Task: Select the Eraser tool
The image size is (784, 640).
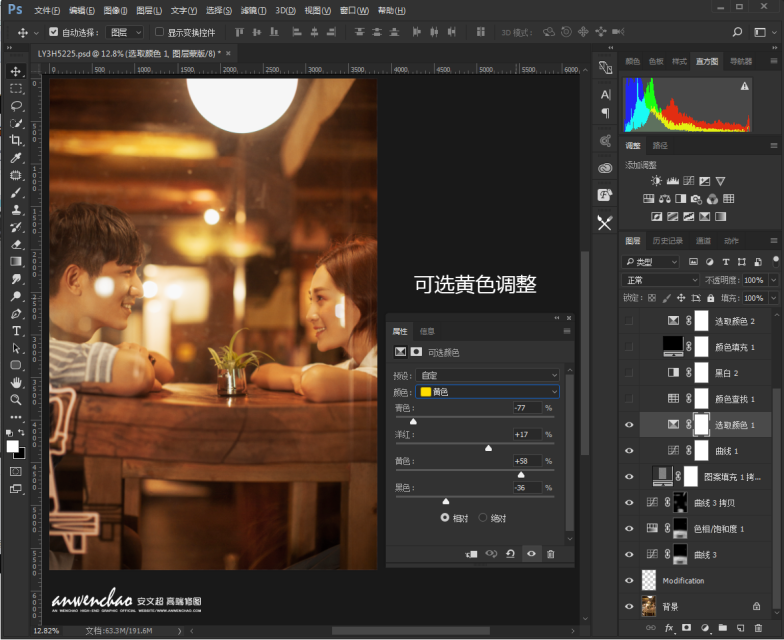Action: [16, 244]
